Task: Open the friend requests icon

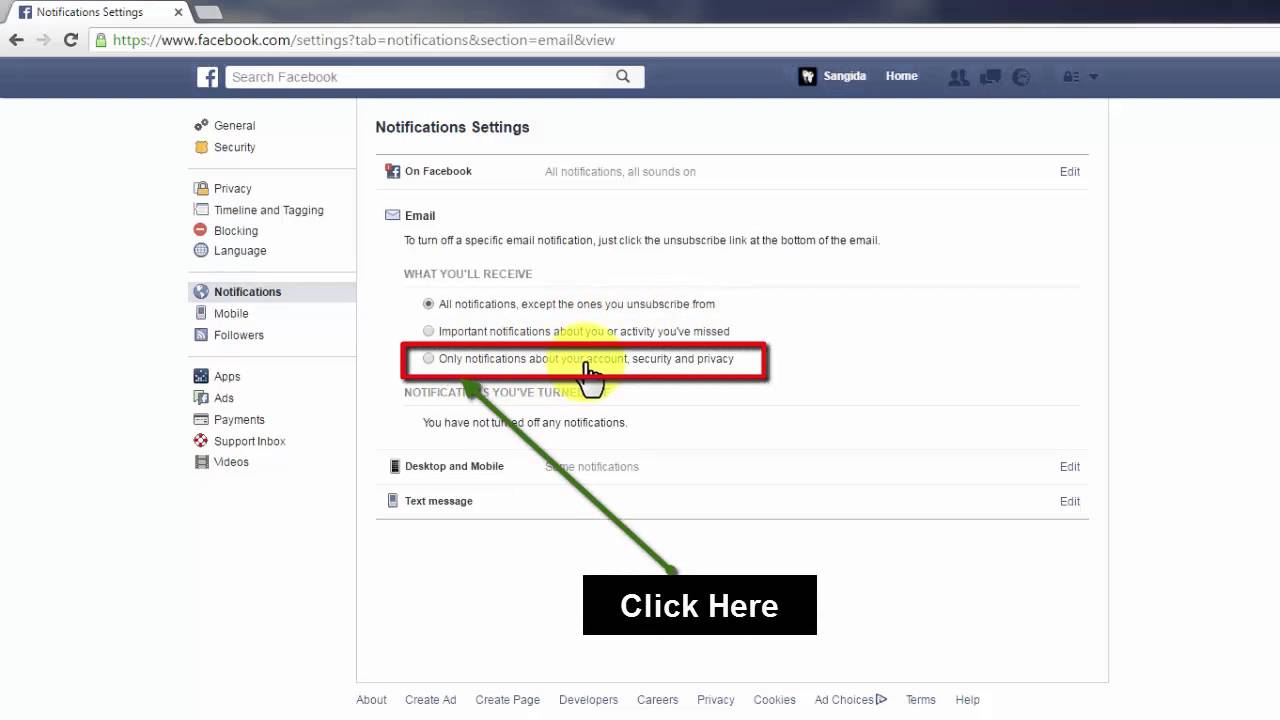Action: tap(958, 77)
